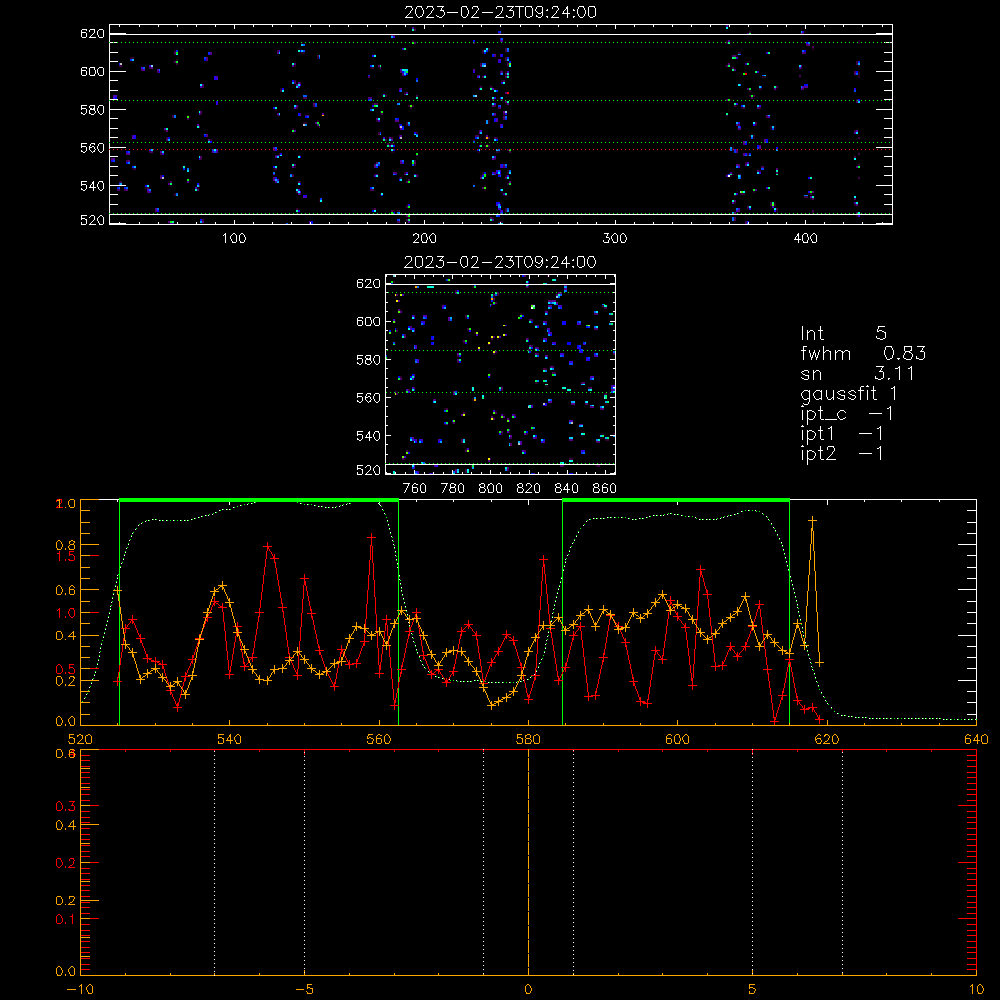The image size is (1000, 1000).
Task: Click x-axis label 400 on top spectrogram
Action: (805, 239)
